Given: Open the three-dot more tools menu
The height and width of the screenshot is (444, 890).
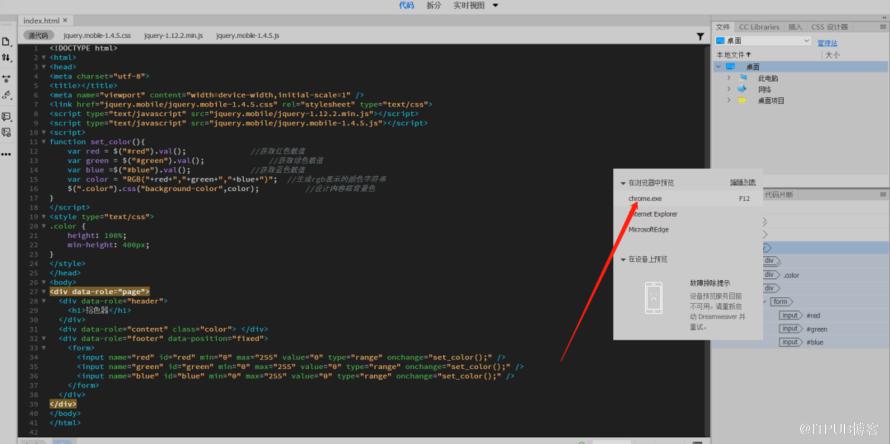Looking at the screenshot, I should tap(7, 154).
